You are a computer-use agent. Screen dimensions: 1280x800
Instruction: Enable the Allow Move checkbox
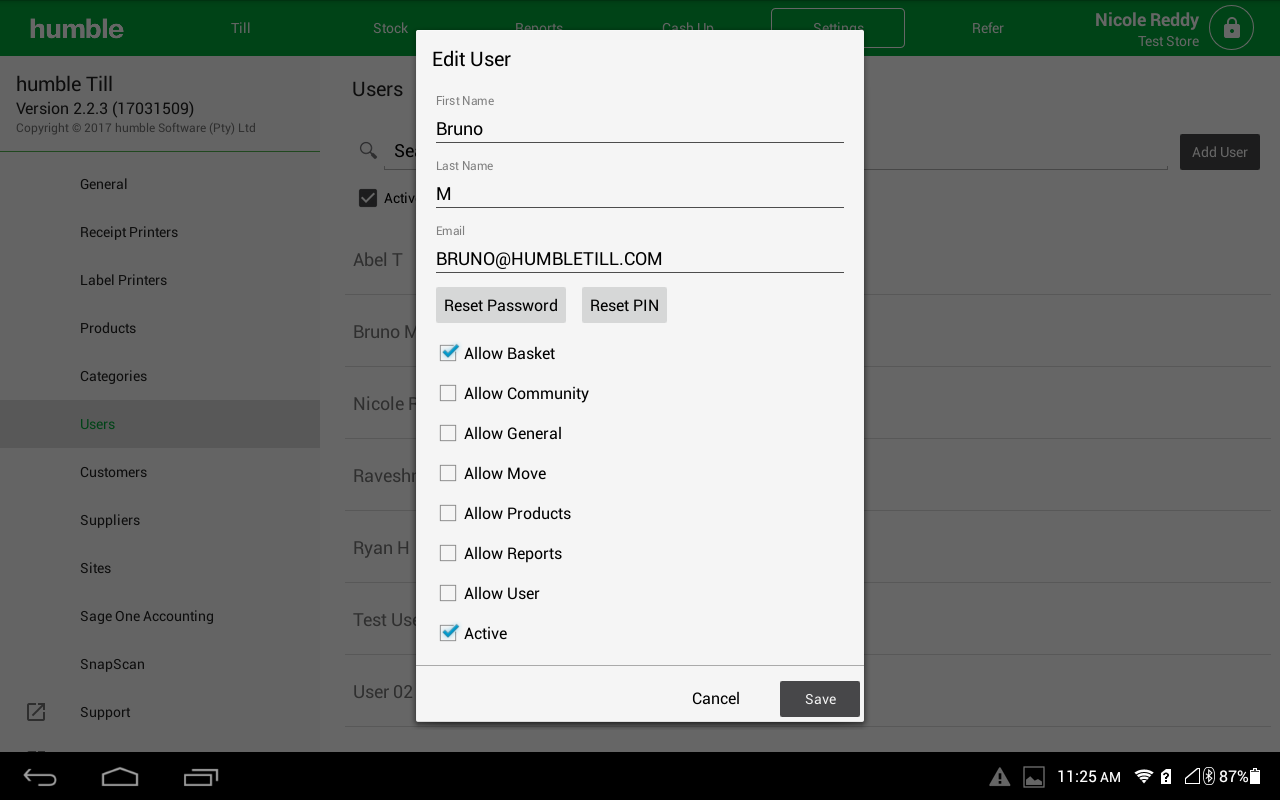pos(448,473)
